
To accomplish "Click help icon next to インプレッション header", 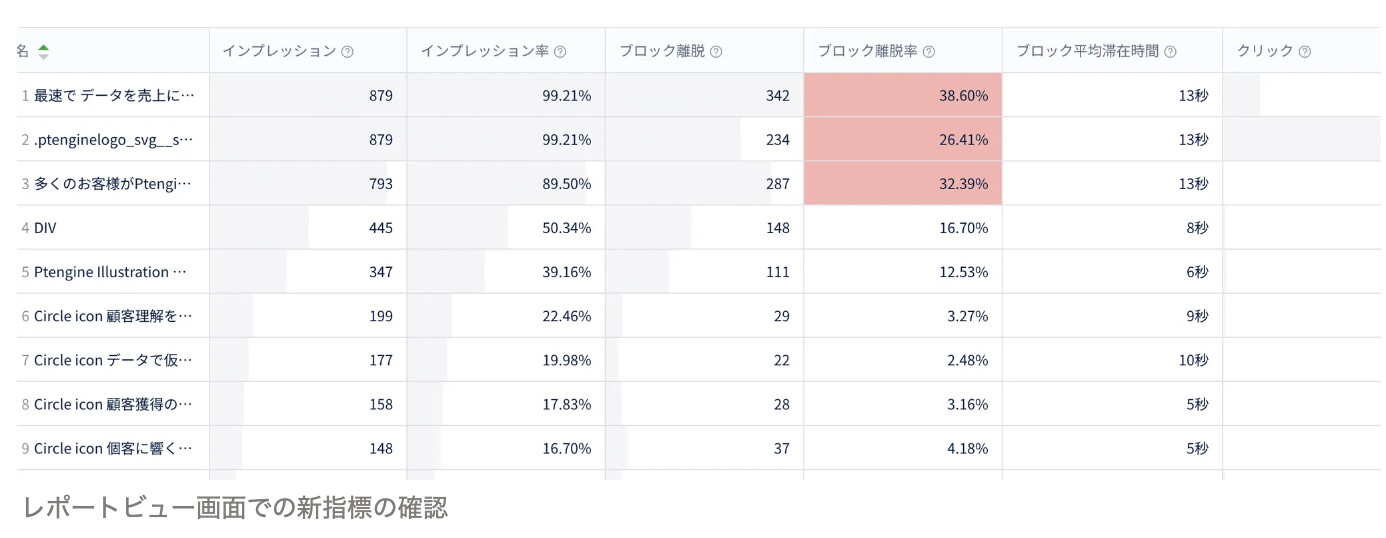I will [347, 52].
